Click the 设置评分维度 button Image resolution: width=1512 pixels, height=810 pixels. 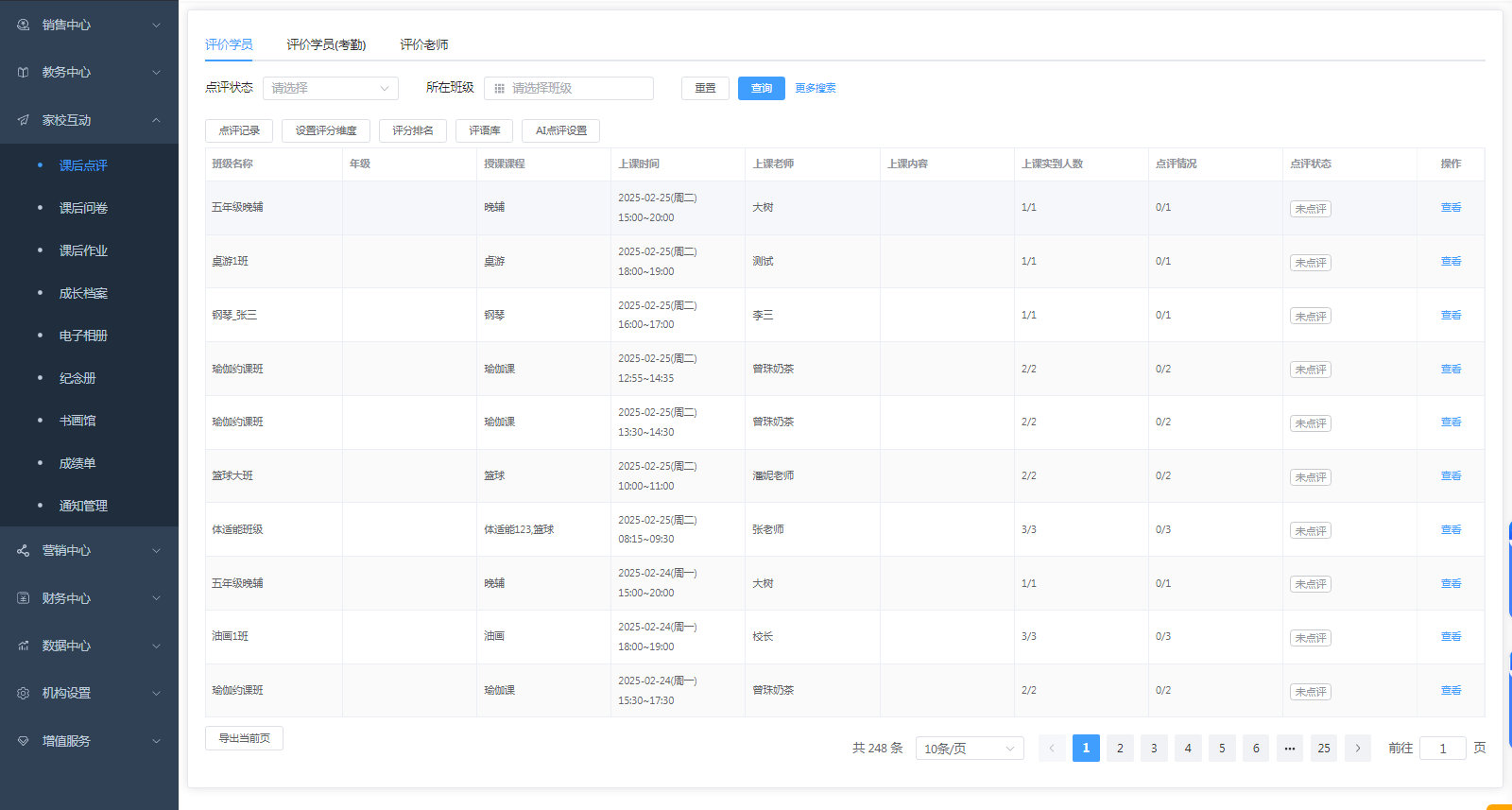[x=326, y=130]
